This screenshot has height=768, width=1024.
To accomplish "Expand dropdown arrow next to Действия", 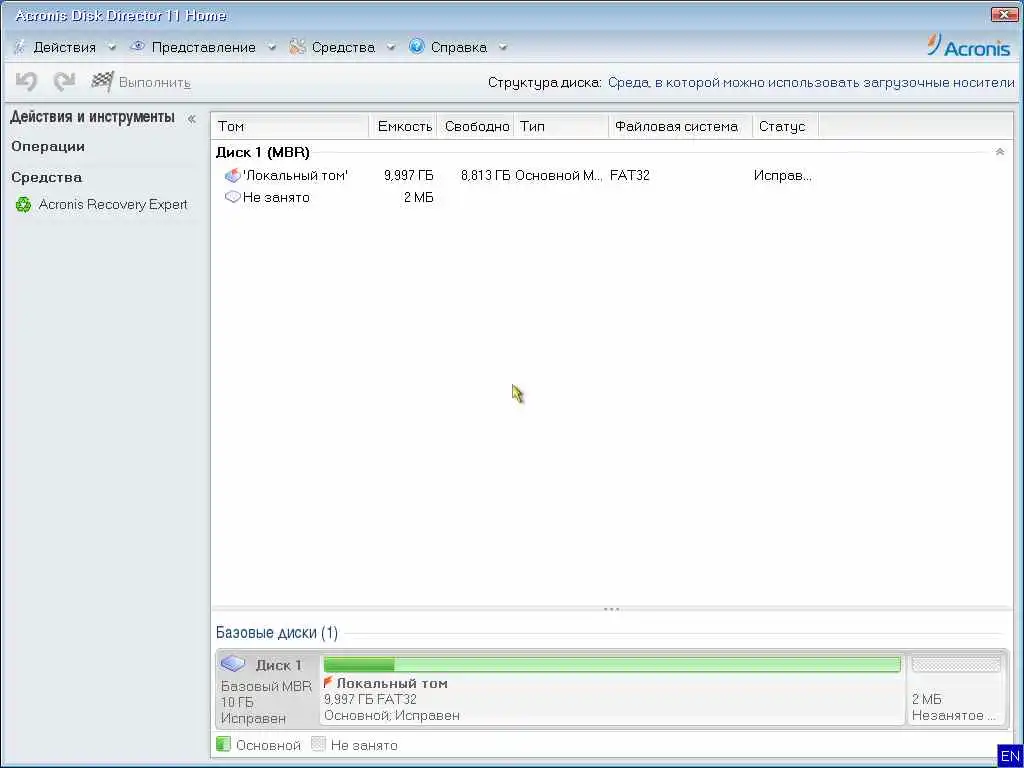I will coord(112,47).
